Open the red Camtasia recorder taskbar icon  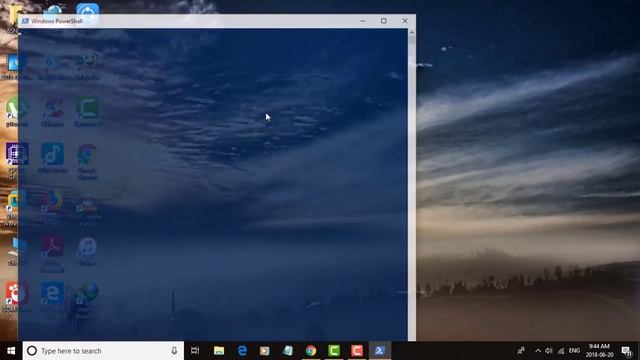357,351
